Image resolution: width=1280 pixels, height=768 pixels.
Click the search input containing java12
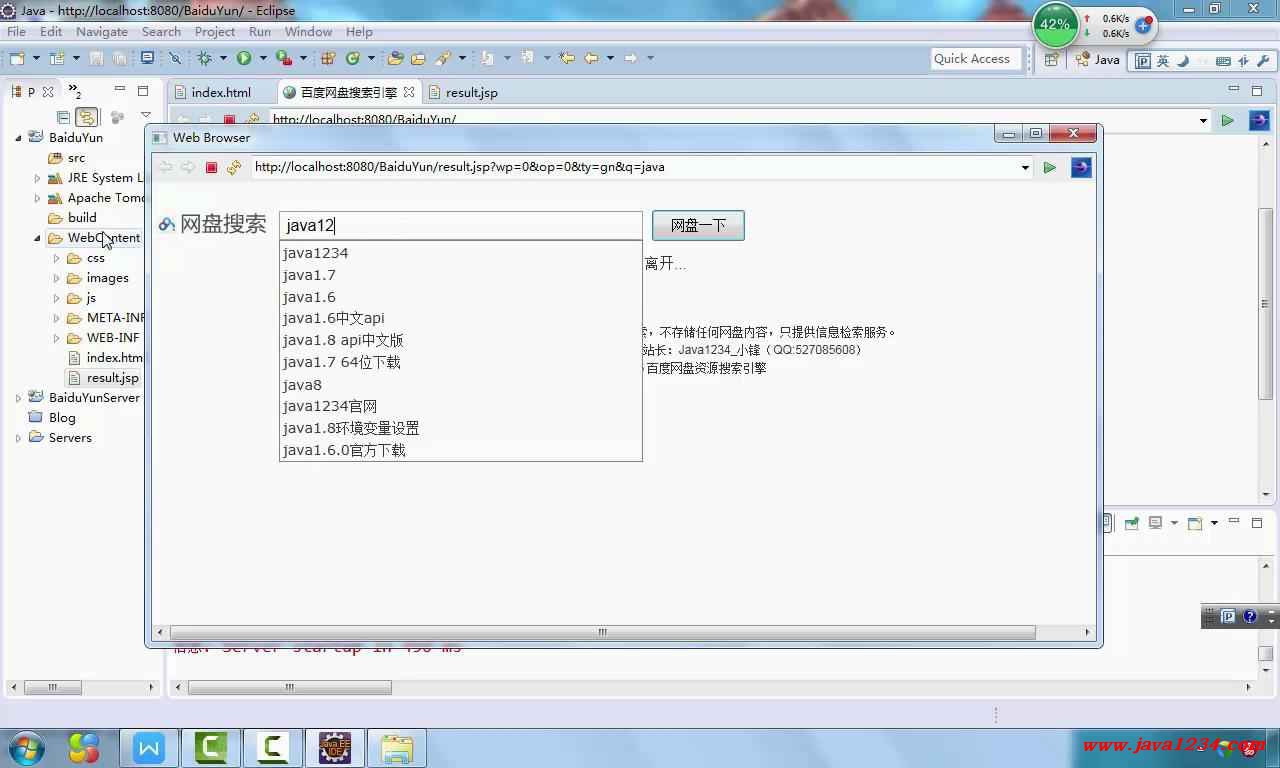coord(460,226)
